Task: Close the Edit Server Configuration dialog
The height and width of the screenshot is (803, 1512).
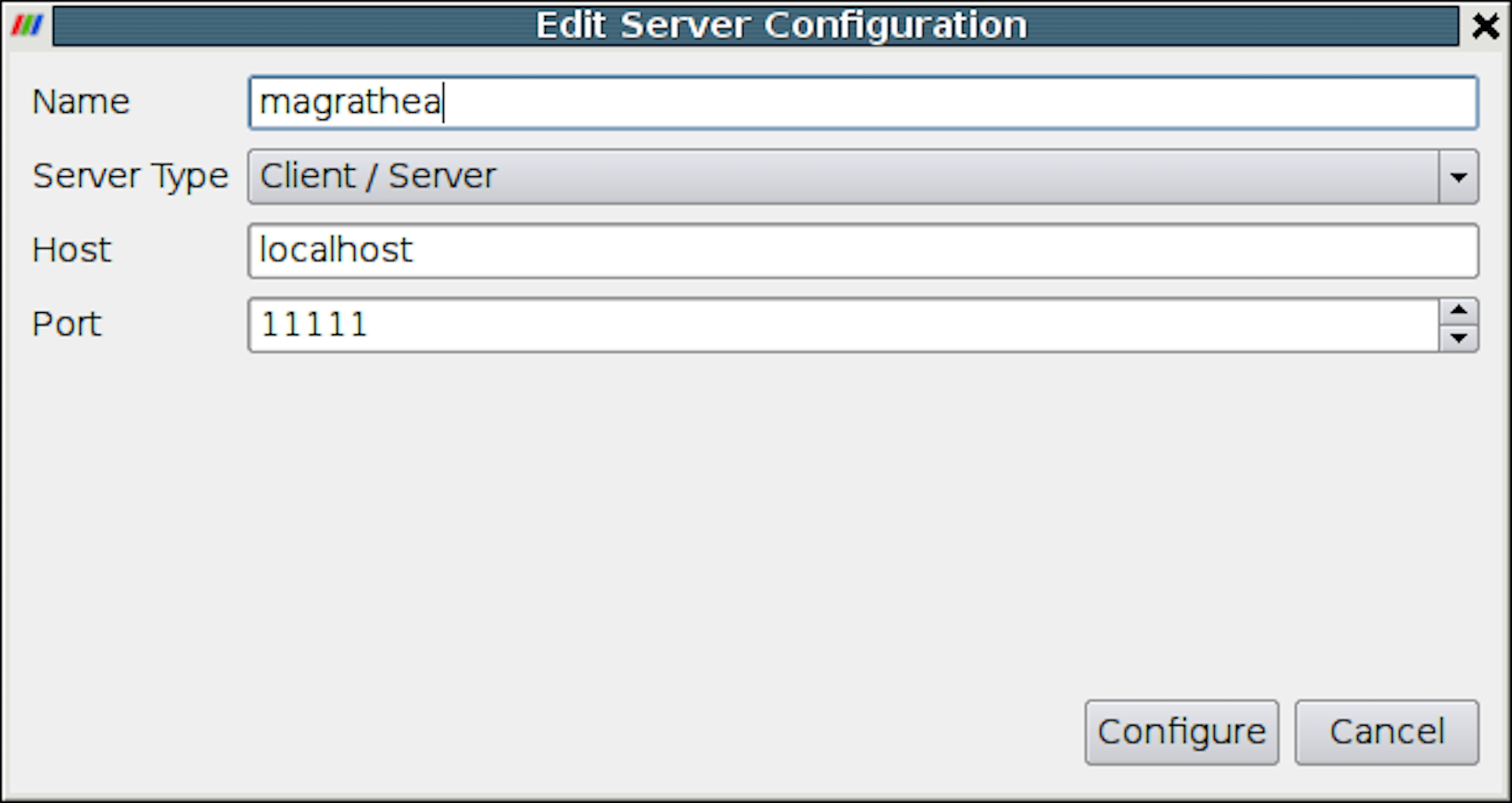Action: [1485, 26]
